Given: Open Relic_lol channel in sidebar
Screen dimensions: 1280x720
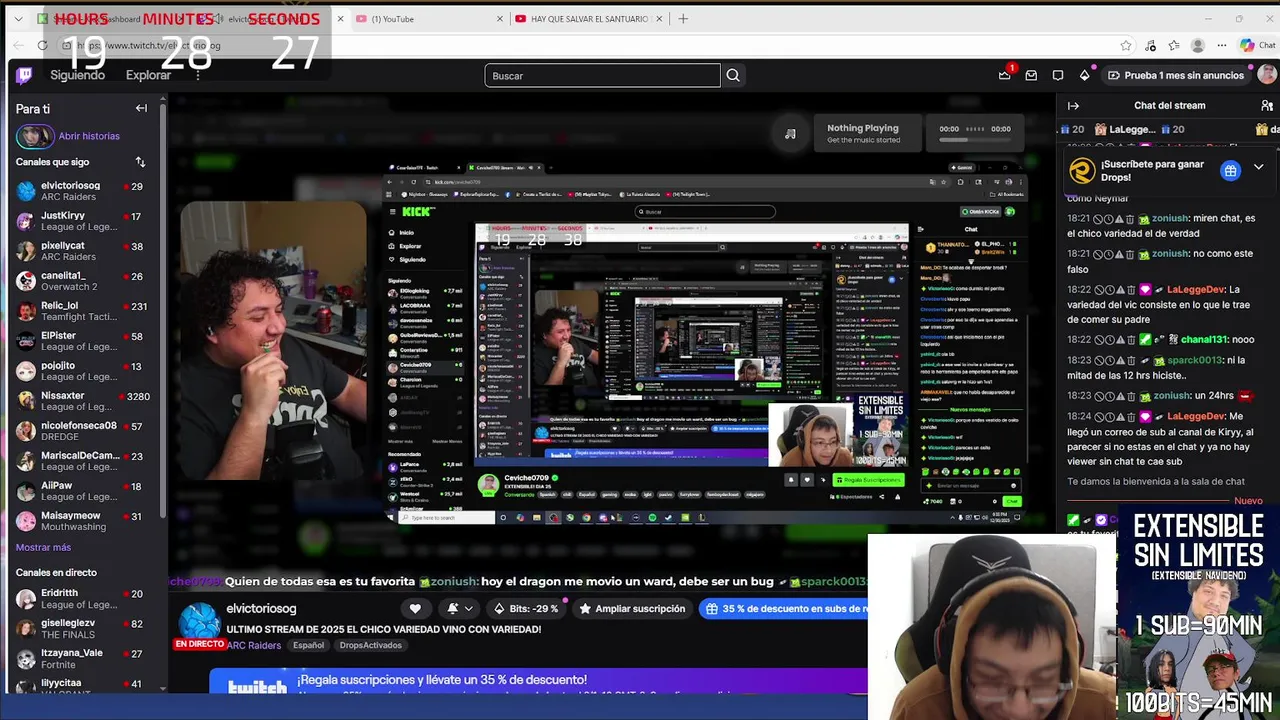Looking at the screenshot, I should 83,311.
